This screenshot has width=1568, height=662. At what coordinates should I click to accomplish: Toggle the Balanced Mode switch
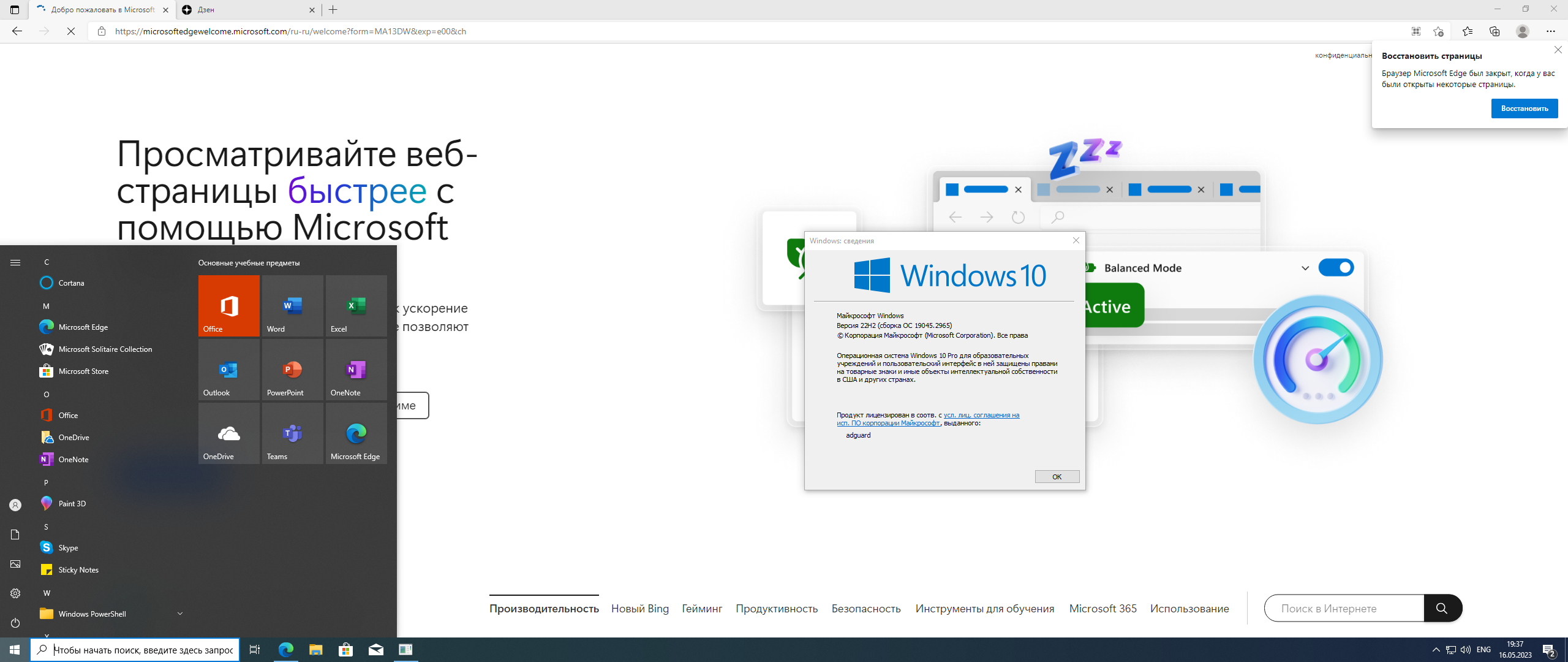click(x=1336, y=267)
